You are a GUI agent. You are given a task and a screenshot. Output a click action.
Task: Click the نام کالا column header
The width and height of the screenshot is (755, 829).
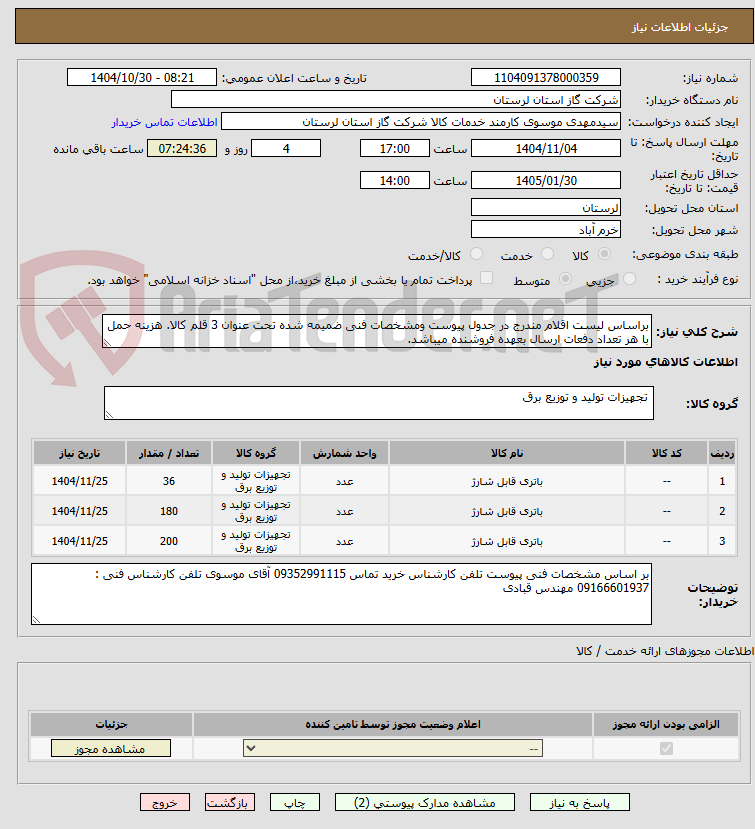click(507, 453)
